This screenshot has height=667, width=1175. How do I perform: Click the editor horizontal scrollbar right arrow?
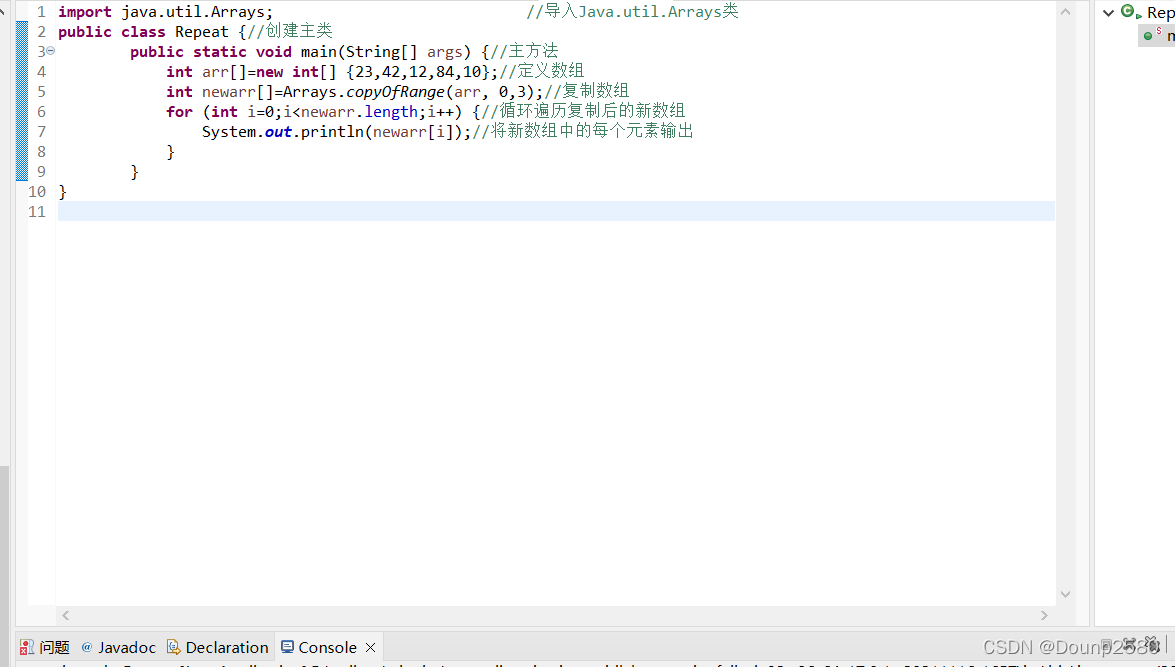(x=1045, y=615)
